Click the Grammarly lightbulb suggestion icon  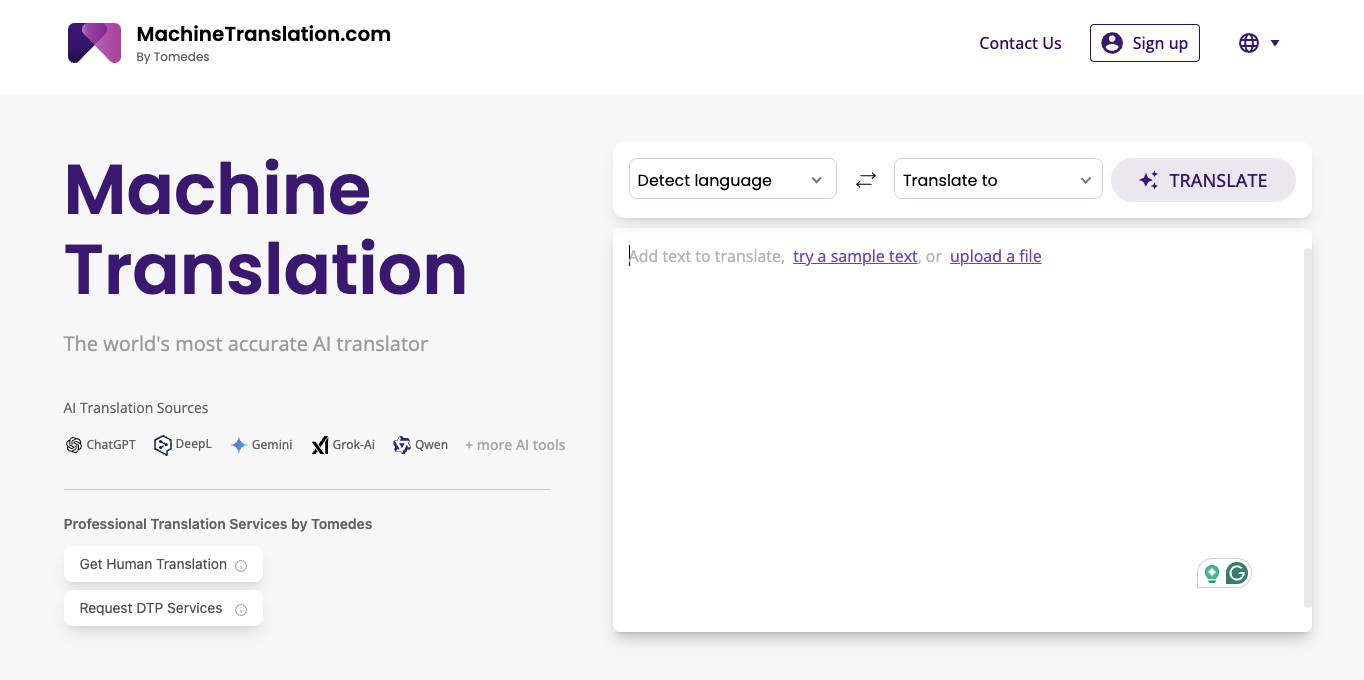click(x=1211, y=573)
